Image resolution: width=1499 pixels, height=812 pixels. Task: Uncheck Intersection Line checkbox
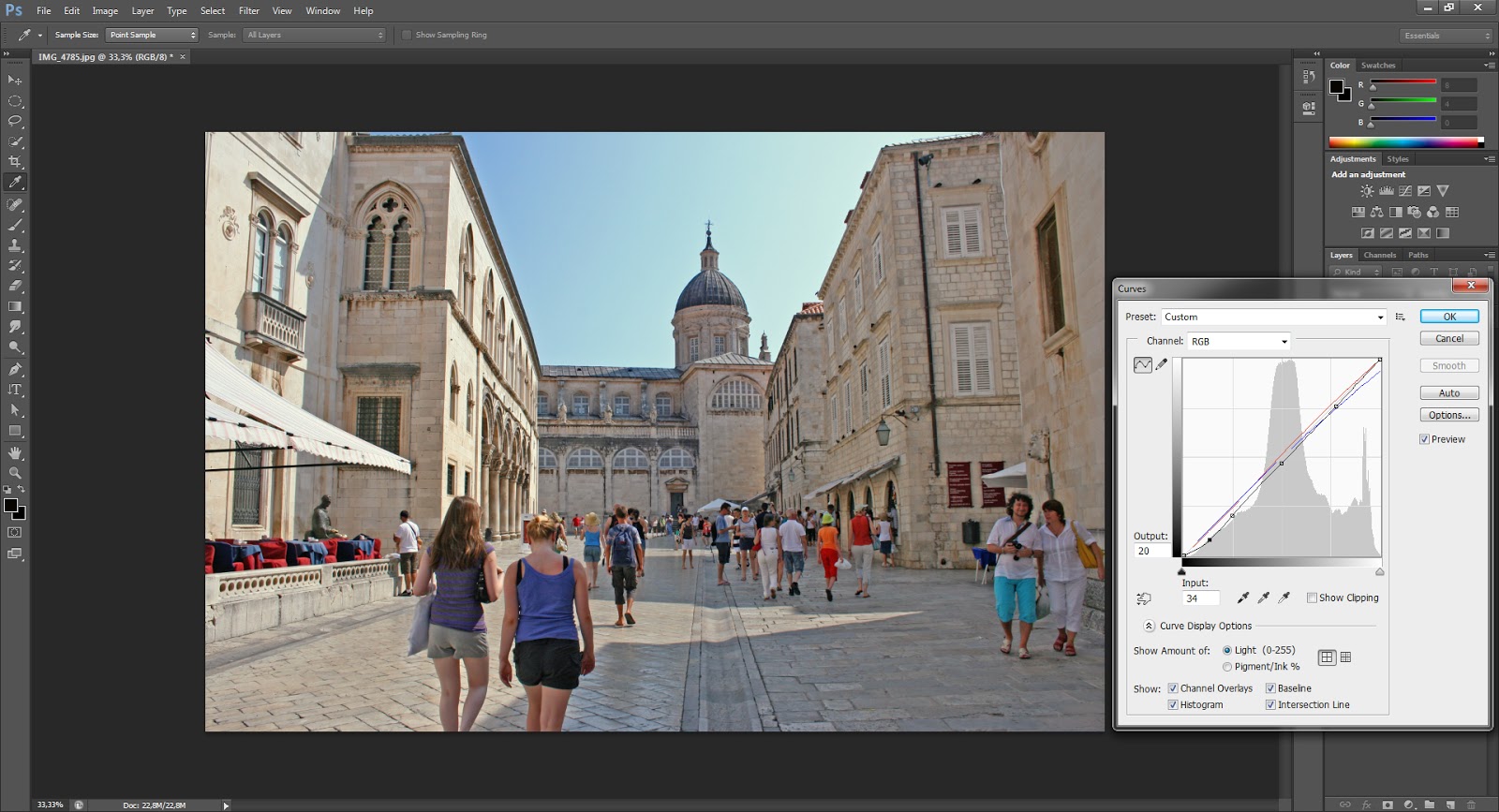[x=1270, y=705]
